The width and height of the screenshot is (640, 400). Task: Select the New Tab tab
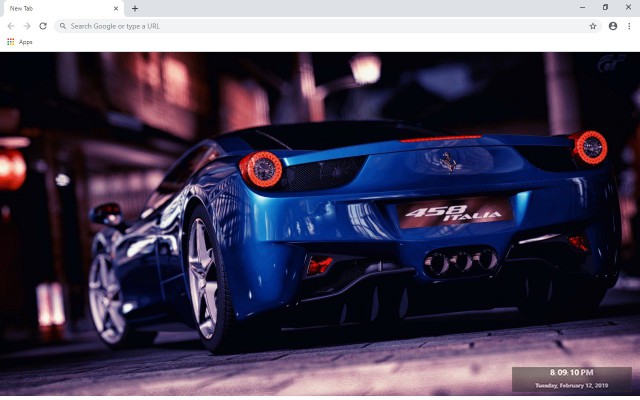click(62, 9)
